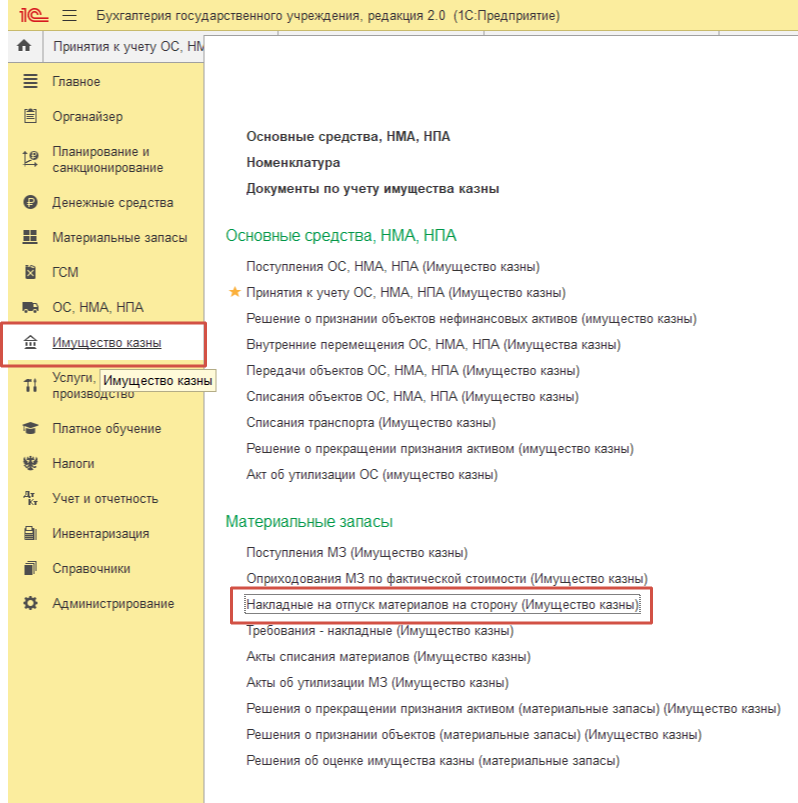The width and height of the screenshot is (798, 803).
Task: Click the Органайзер clipboard icon
Action: point(30,116)
